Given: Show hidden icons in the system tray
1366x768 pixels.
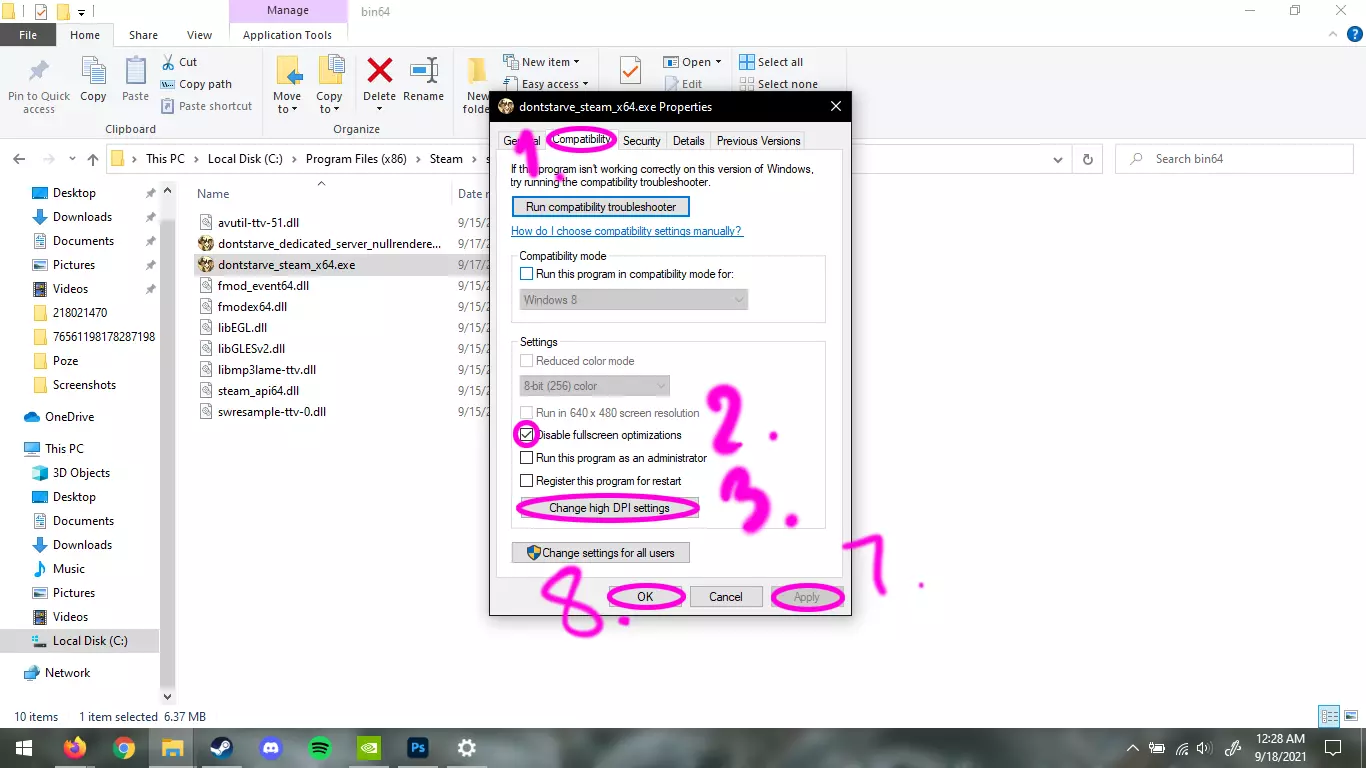Looking at the screenshot, I should point(1132,748).
